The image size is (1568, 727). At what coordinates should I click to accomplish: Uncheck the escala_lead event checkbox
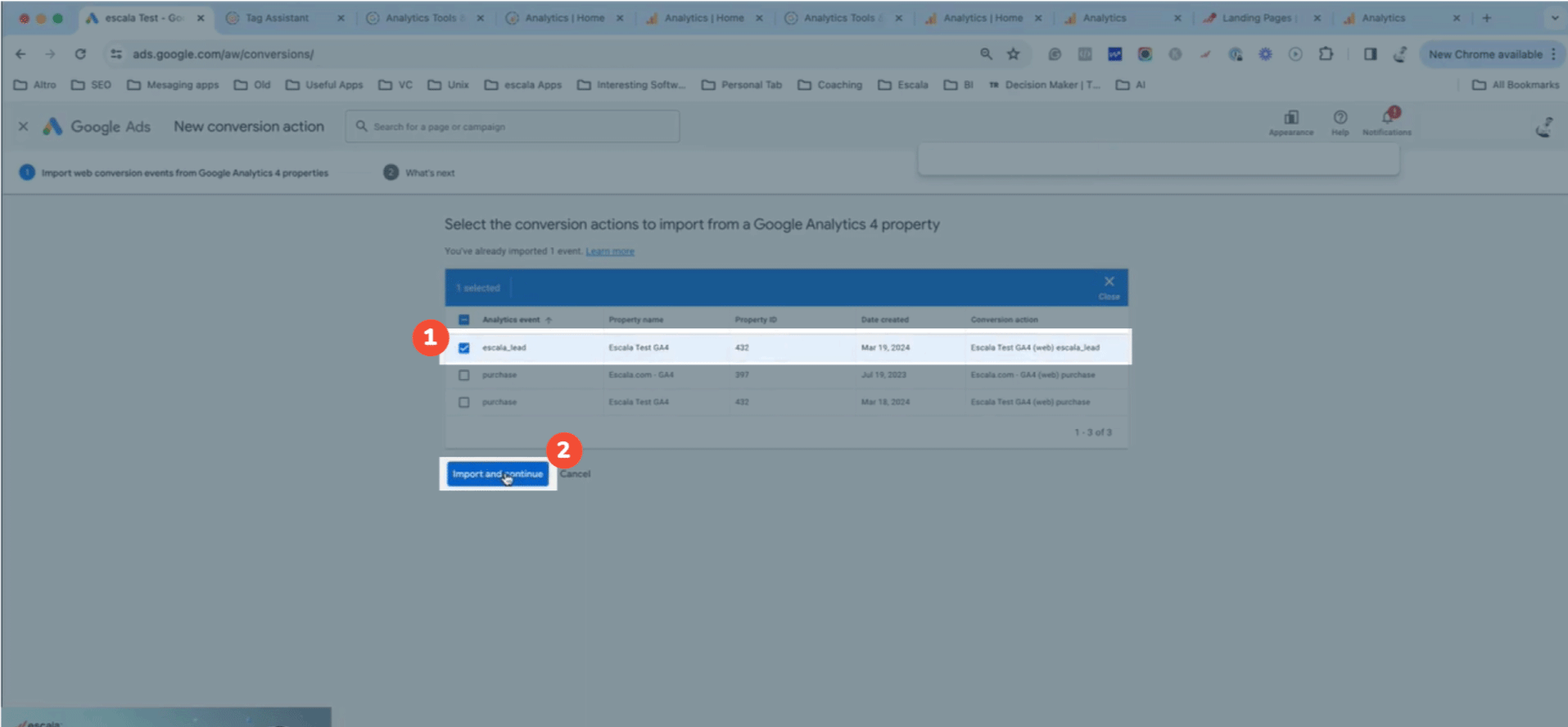[464, 348]
